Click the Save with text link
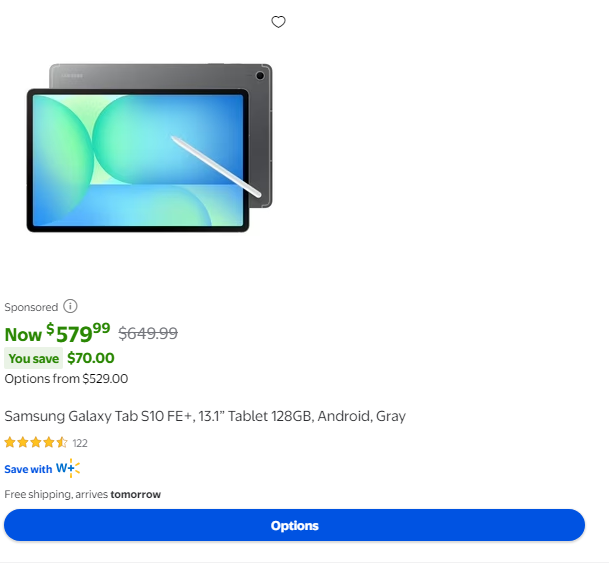 tap(28, 469)
